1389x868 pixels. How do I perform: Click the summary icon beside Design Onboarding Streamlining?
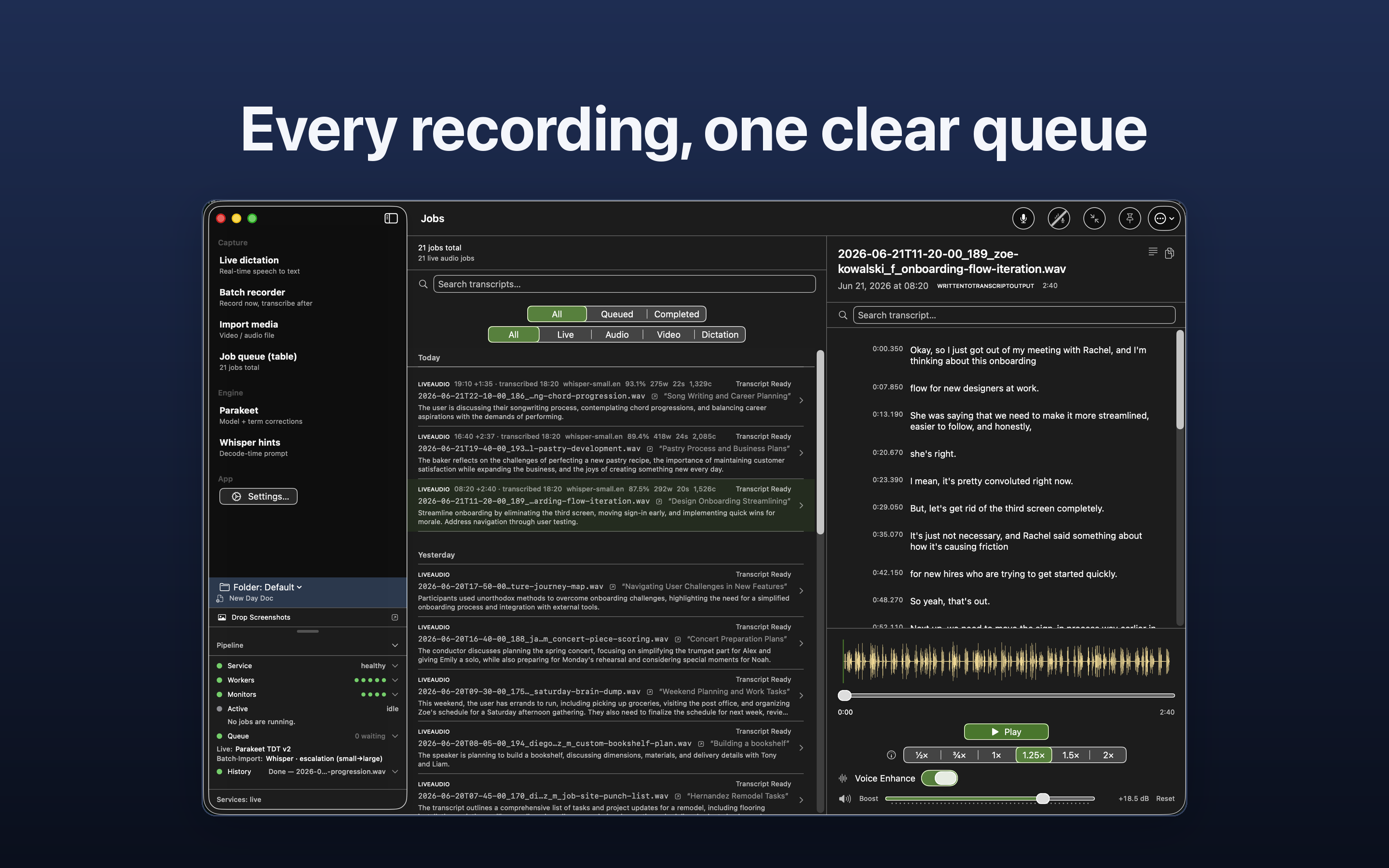(x=659, y=501)
